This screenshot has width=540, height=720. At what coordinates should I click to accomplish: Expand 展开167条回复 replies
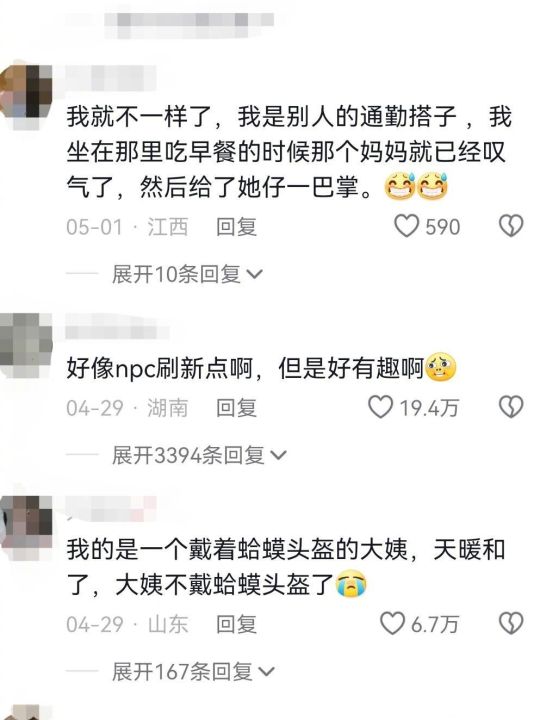click(193, 672)
